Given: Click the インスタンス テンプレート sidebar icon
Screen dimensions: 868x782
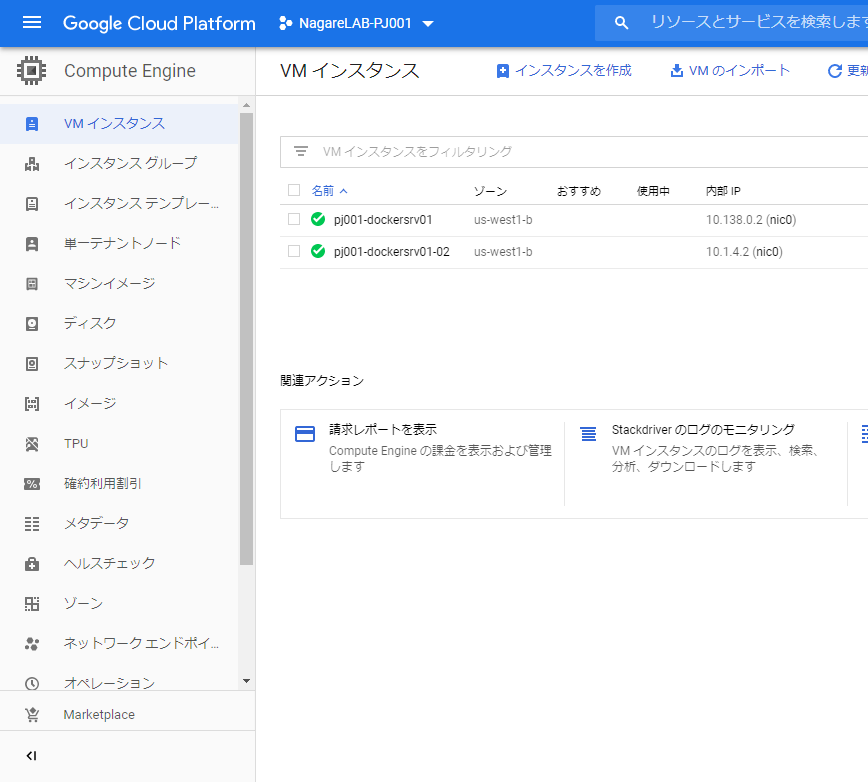Looking at the screenshot, I should (32, 204).
